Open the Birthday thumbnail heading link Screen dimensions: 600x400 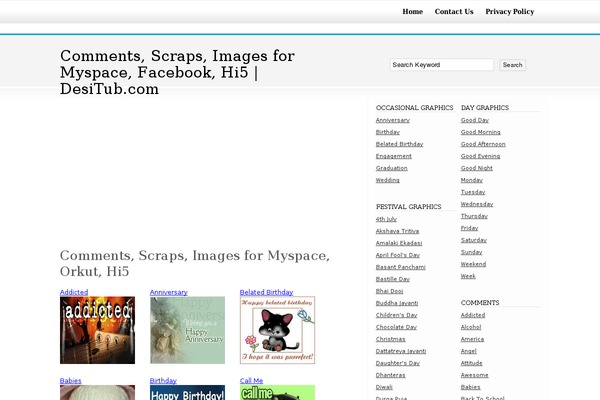click(x=163, y=380)
